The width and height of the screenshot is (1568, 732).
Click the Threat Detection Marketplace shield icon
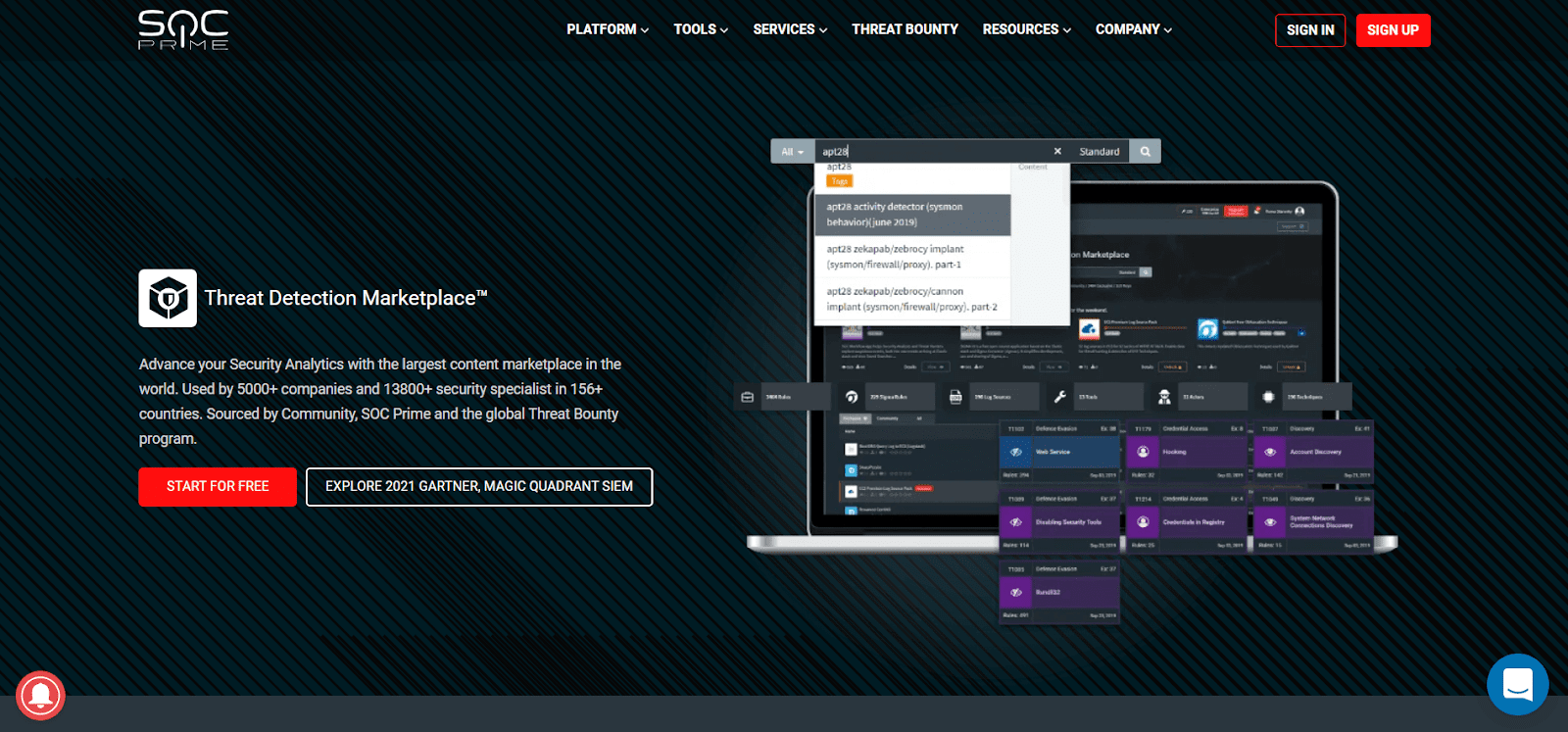(168, 298)
